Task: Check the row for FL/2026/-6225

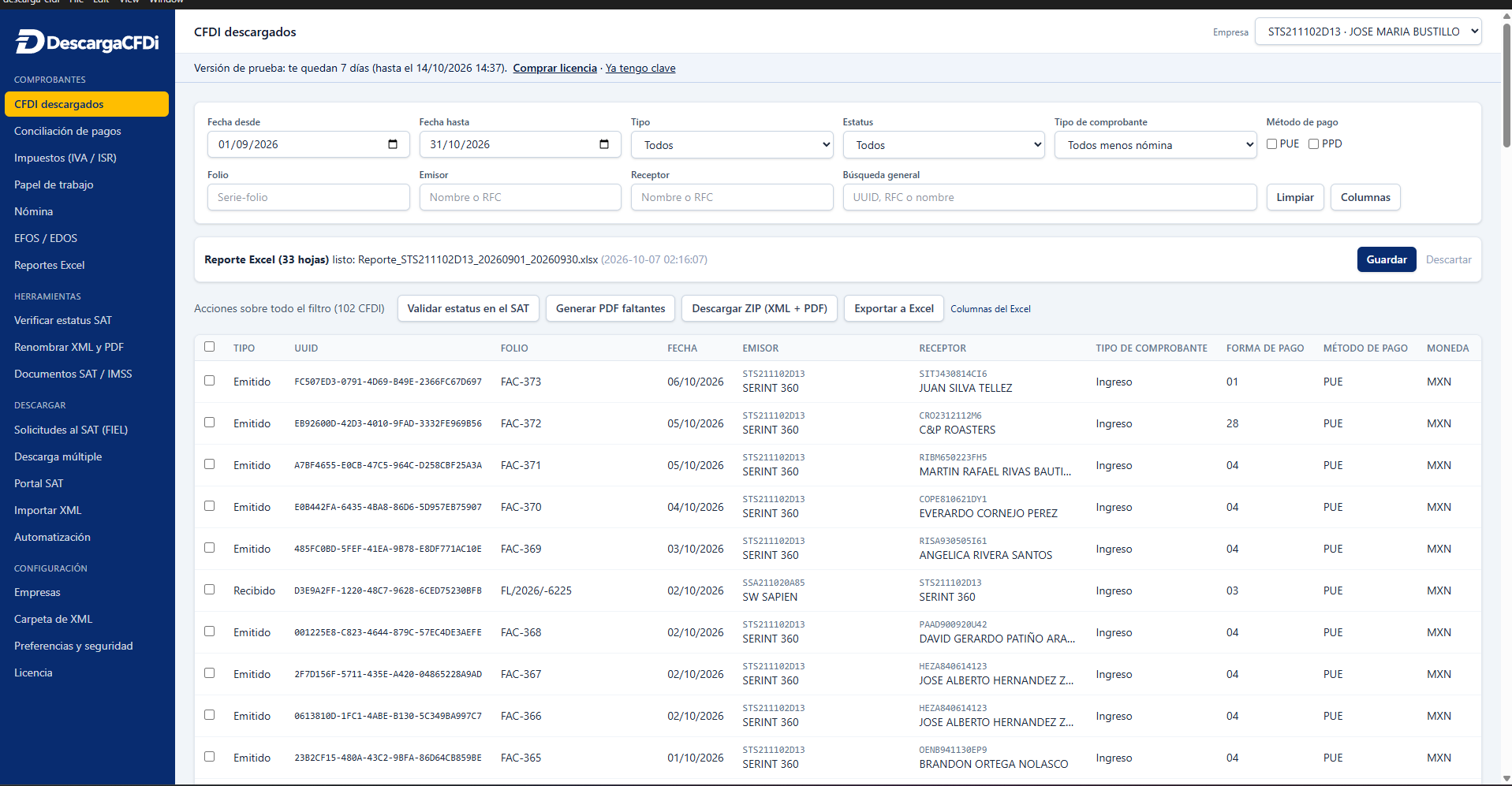Action: (209, 590)
